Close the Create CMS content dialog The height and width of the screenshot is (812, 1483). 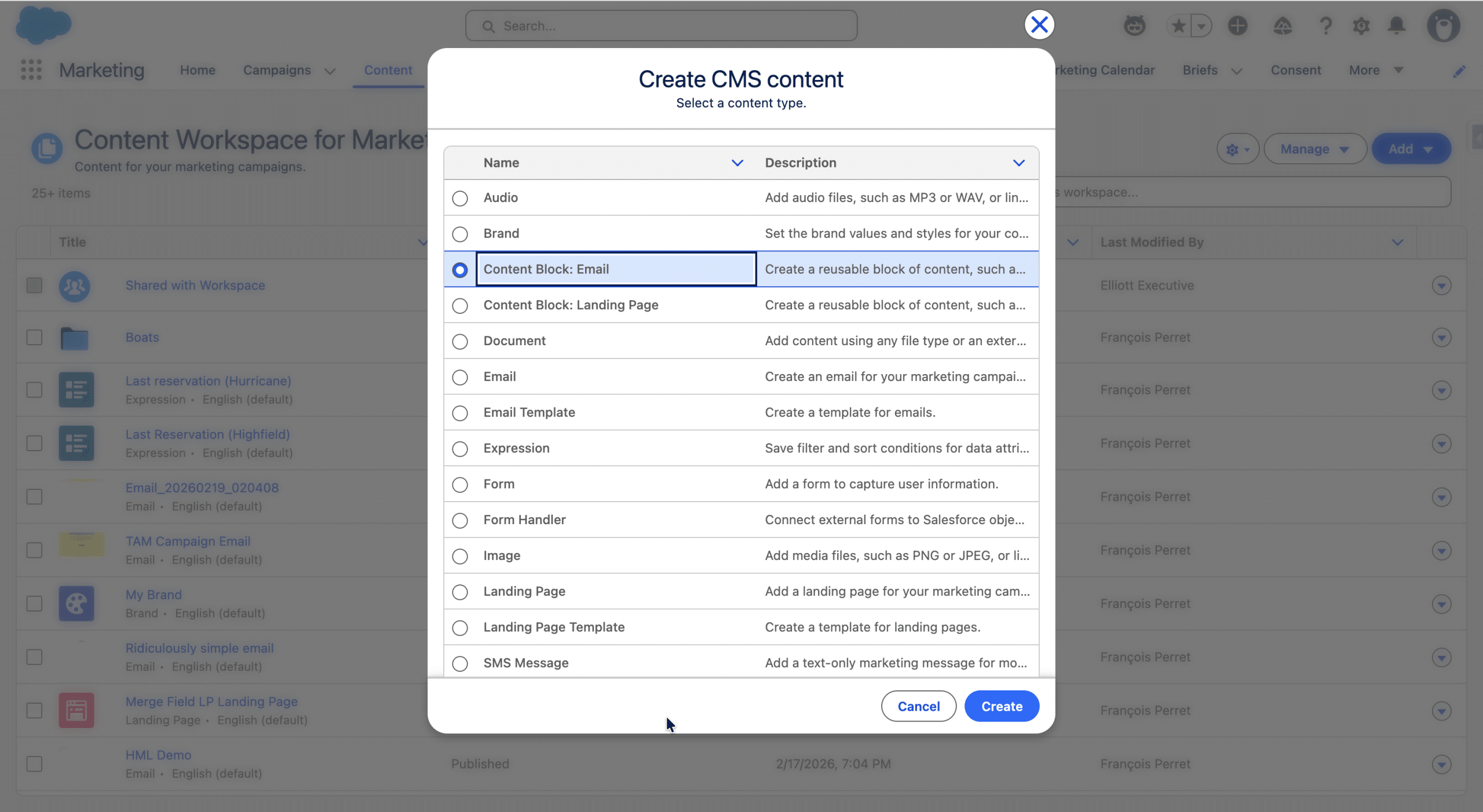point(1039,25)
